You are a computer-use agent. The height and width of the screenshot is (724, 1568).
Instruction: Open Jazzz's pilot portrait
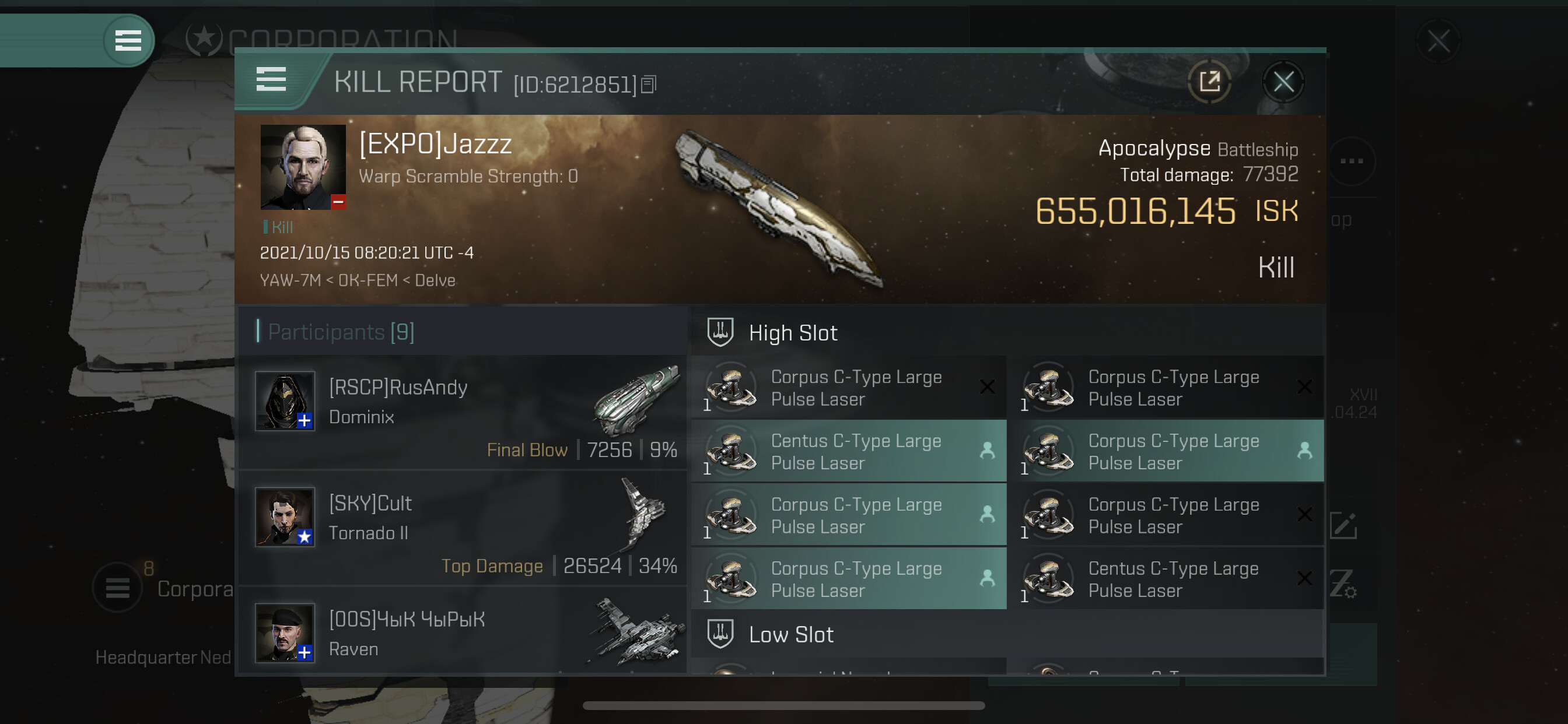pyautogui.click(x=303, y=167)
